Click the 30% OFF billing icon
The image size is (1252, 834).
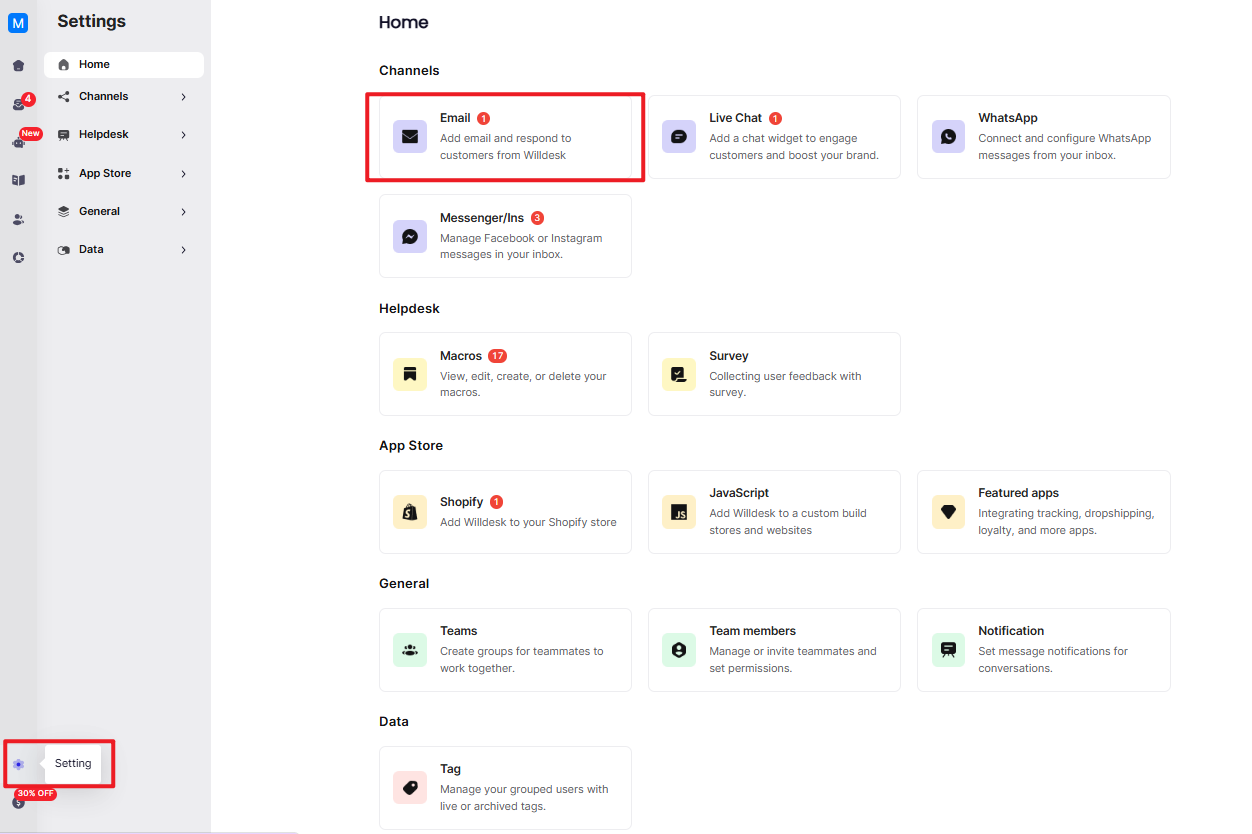pyautogui.click(x=18, y=802)
